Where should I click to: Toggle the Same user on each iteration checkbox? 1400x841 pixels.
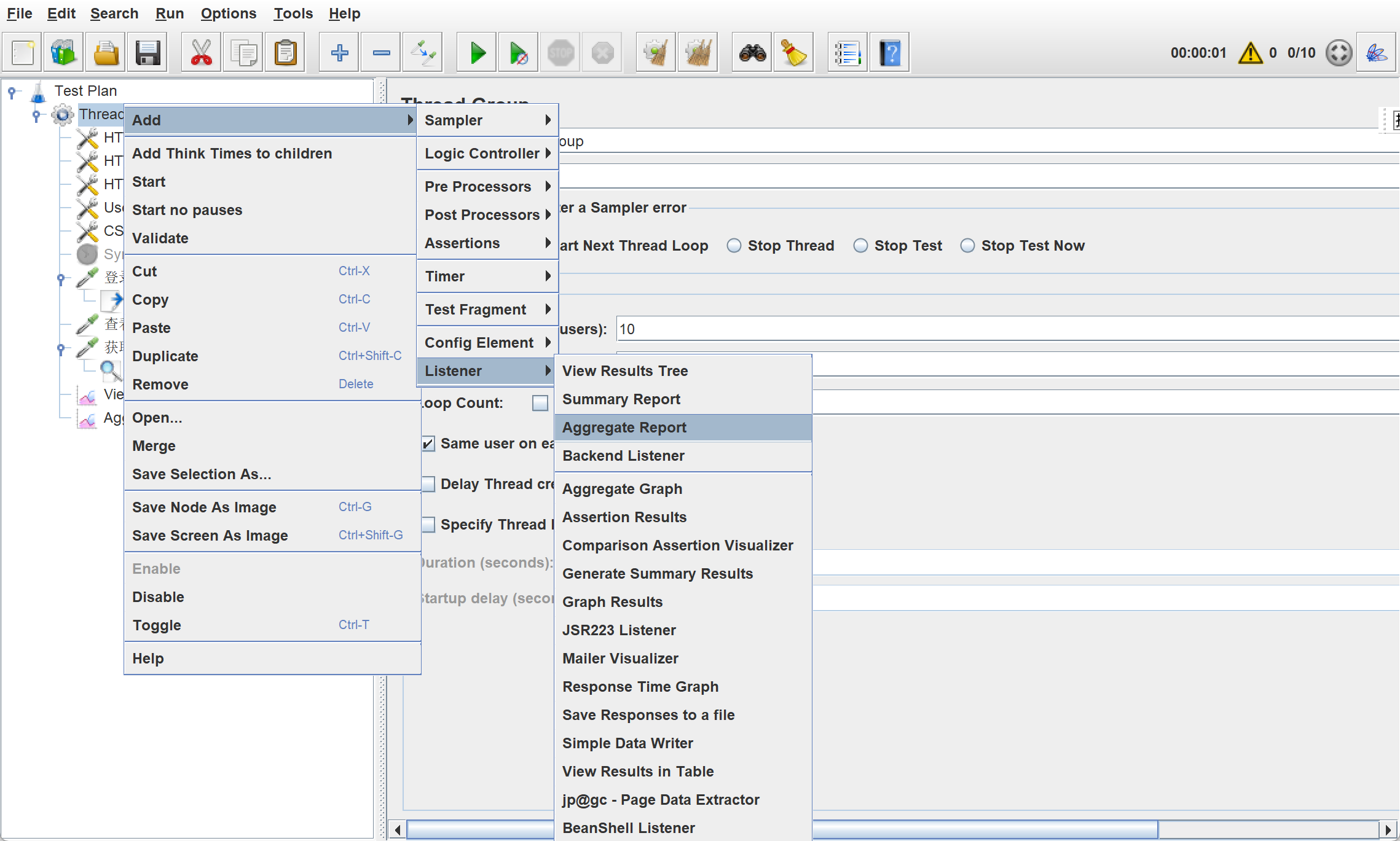pos(428,444)
